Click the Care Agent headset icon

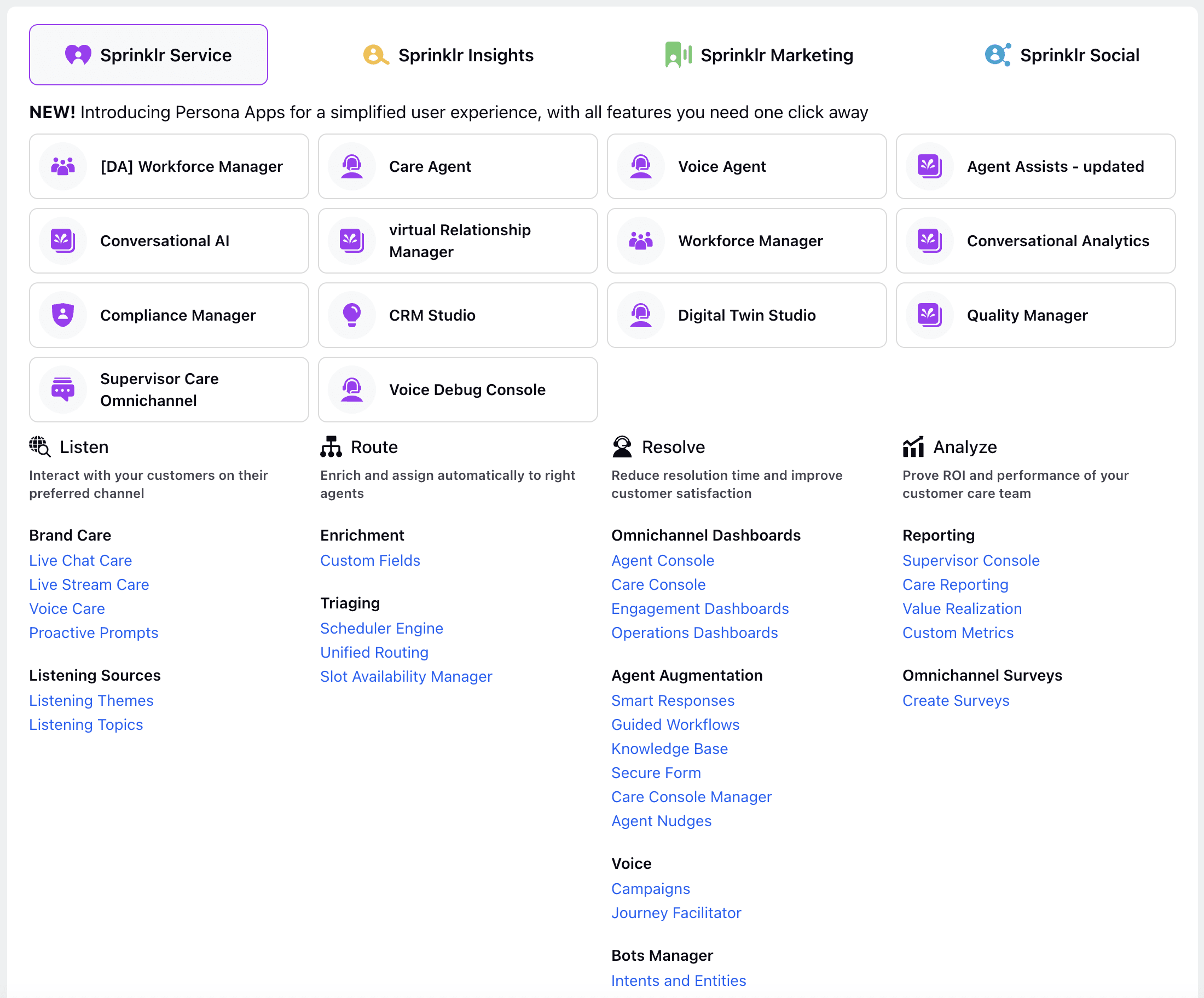352,166
